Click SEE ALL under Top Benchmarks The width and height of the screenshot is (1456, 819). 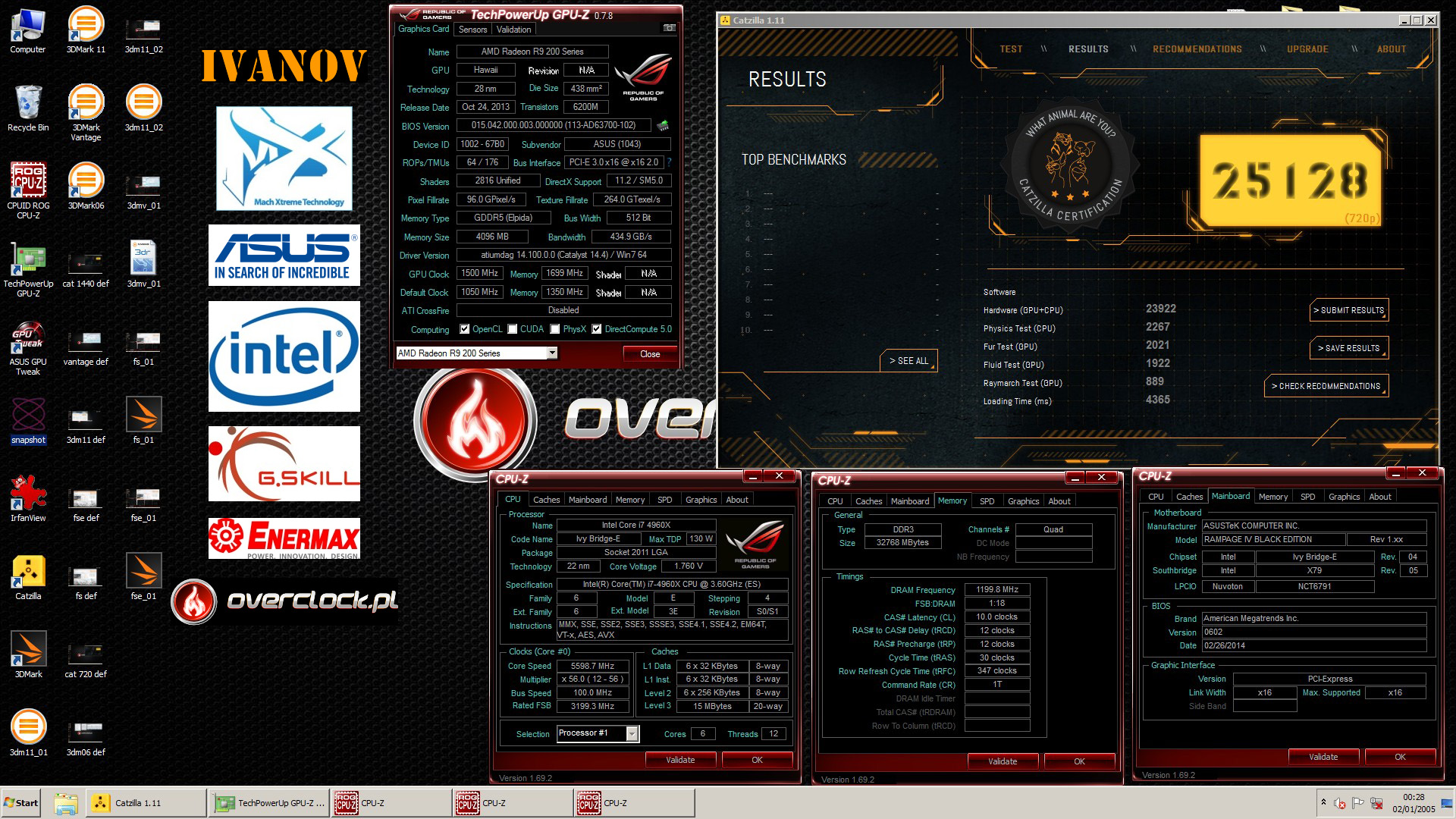[908, 361]
